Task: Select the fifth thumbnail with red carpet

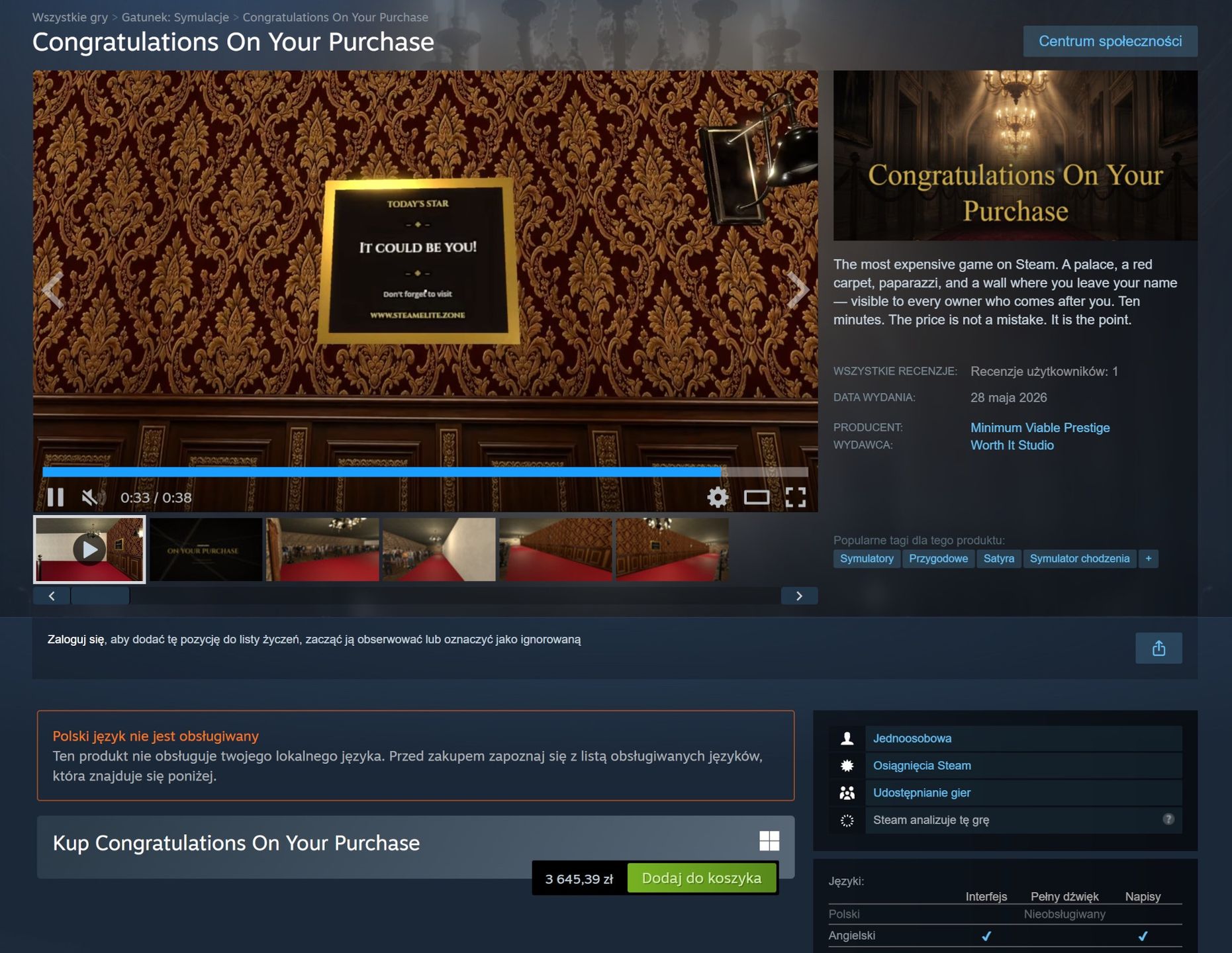Action: point(555,549)
